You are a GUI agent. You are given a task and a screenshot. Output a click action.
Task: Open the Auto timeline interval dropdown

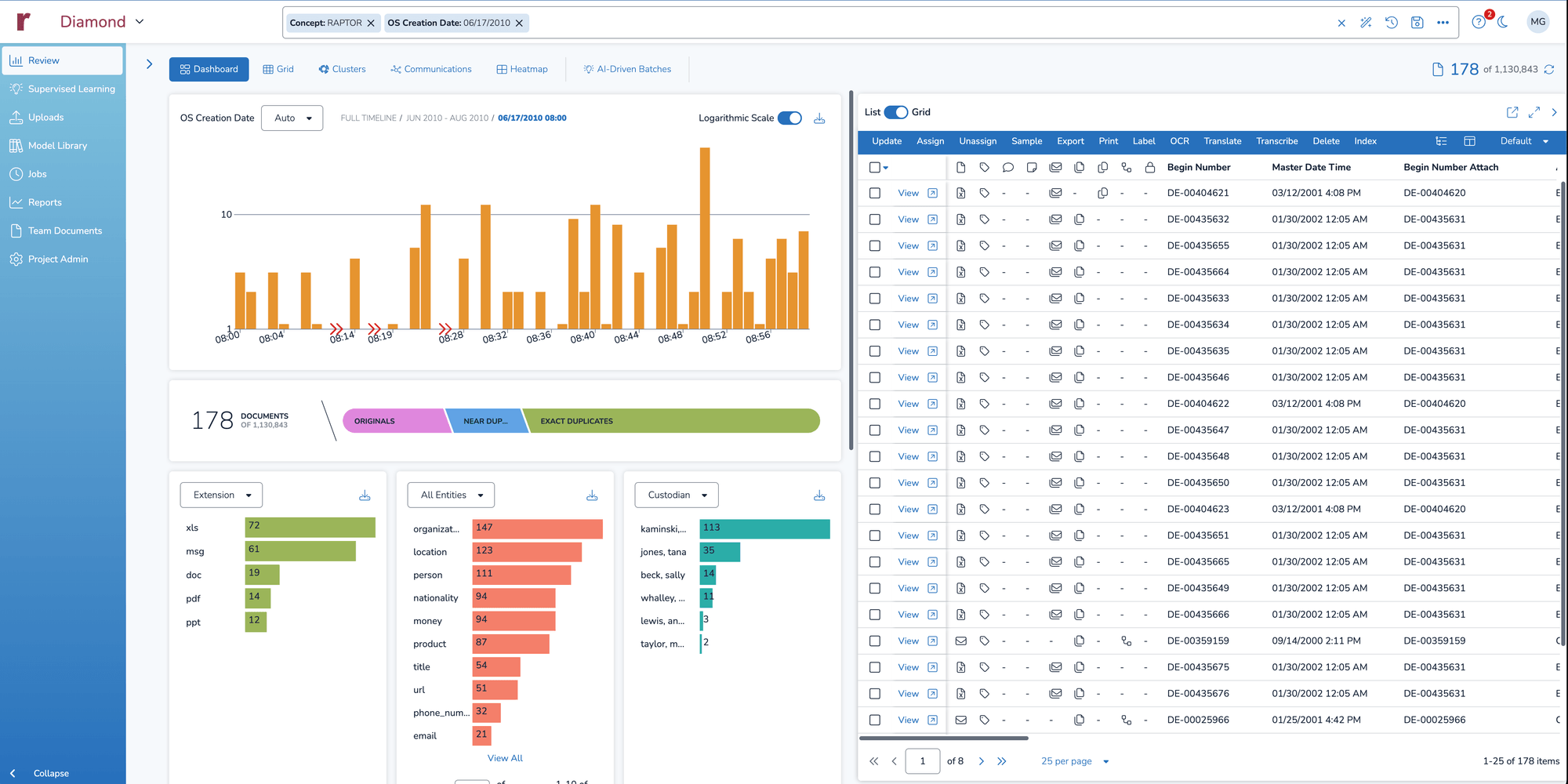292,118
